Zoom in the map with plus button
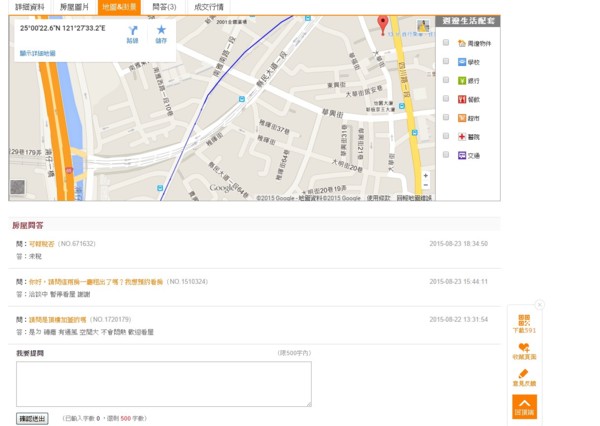600x426 pixels. pyautogui.click(x=425, y=176)
